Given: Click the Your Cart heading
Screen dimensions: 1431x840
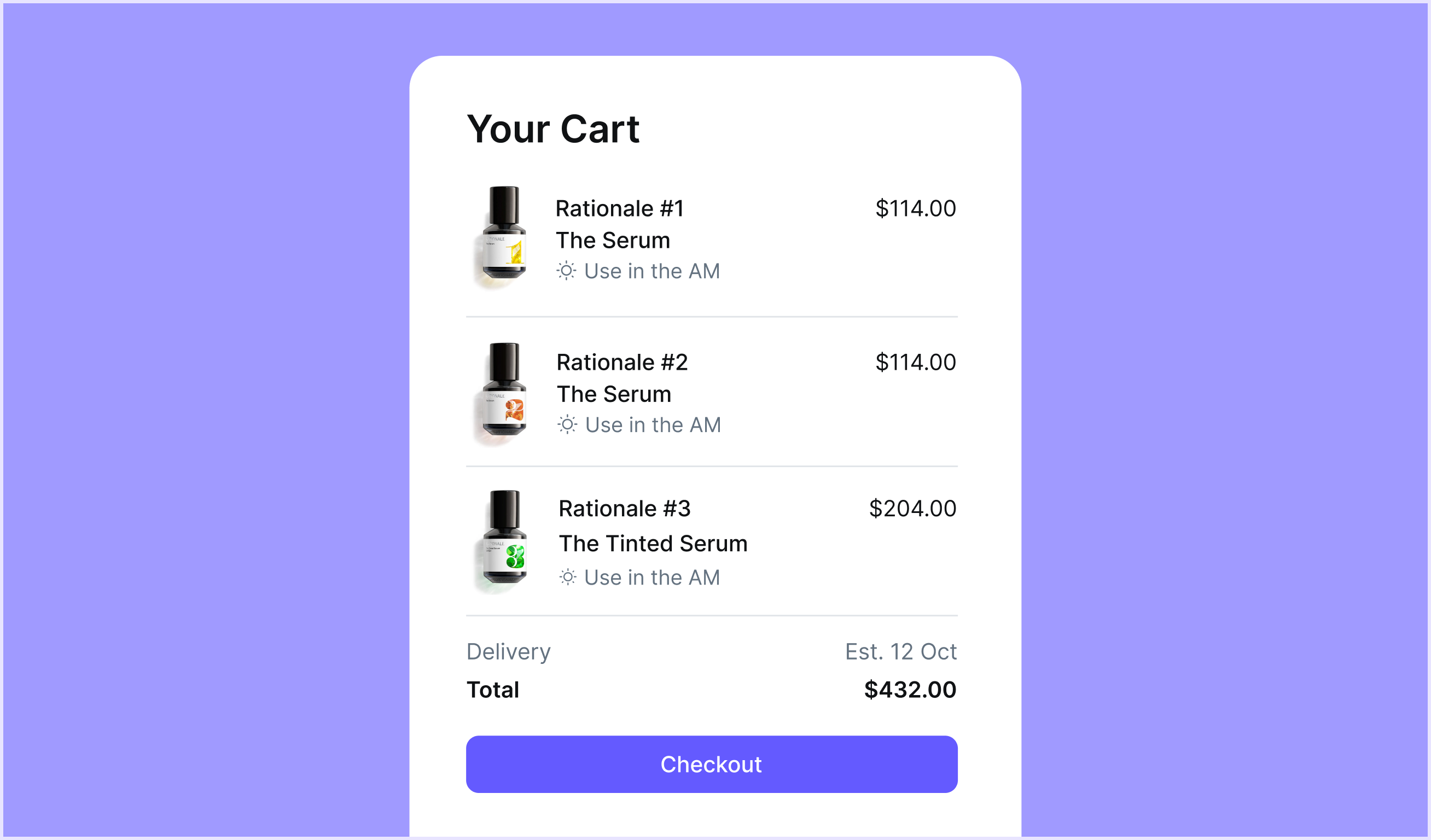Looking at the screenshot, I should (x=553, y=129).
